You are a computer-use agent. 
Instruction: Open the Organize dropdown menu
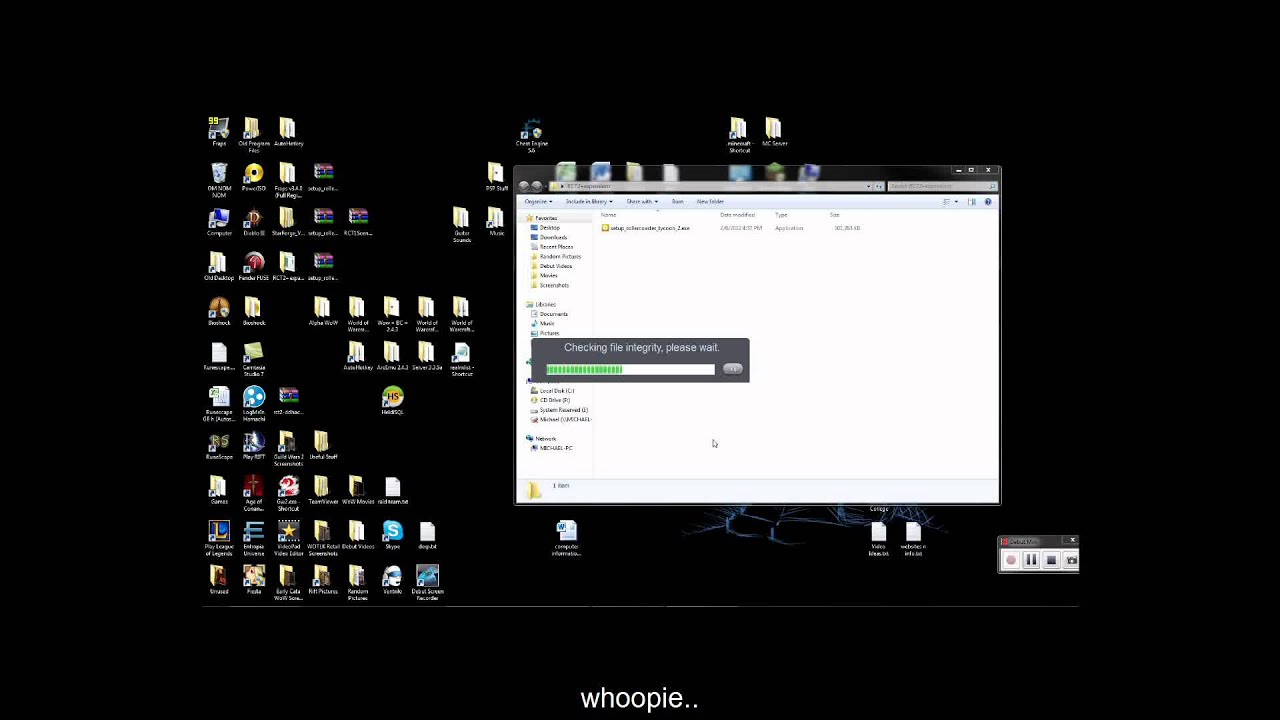(x=538, y=202)
